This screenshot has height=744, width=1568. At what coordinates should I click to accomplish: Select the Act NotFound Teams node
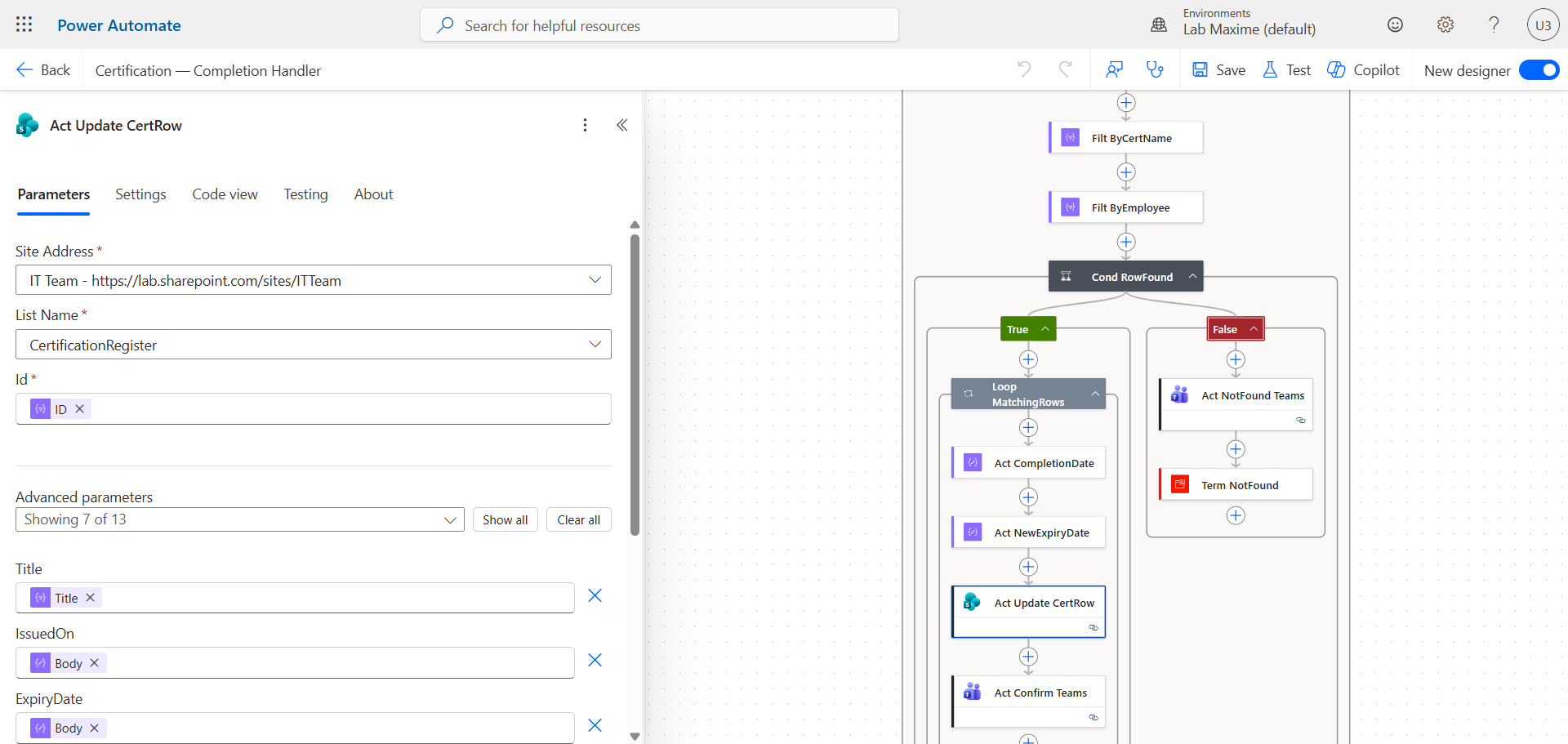point(1236,404)
